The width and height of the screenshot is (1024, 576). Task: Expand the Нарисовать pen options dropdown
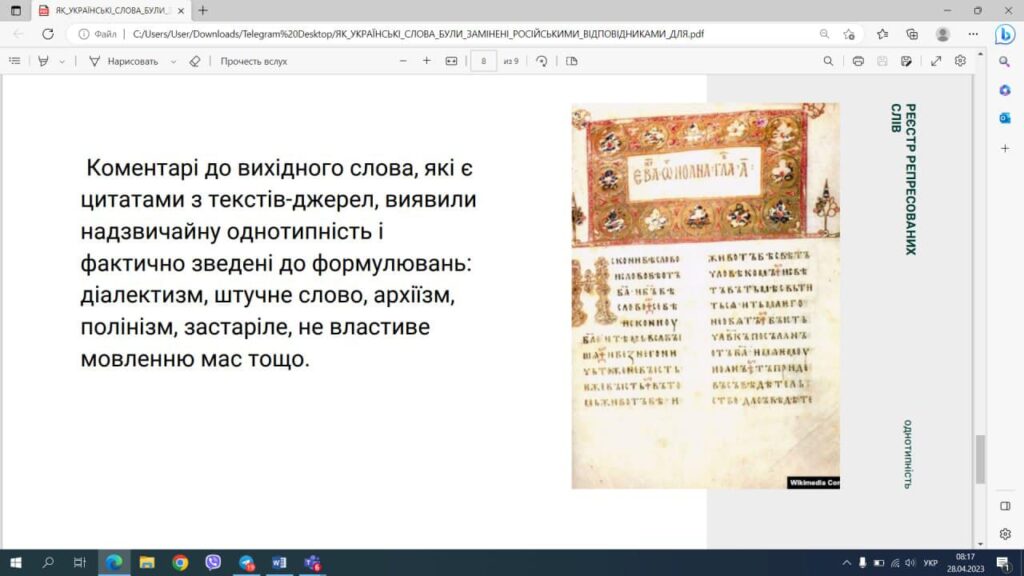tap(173, 61)
